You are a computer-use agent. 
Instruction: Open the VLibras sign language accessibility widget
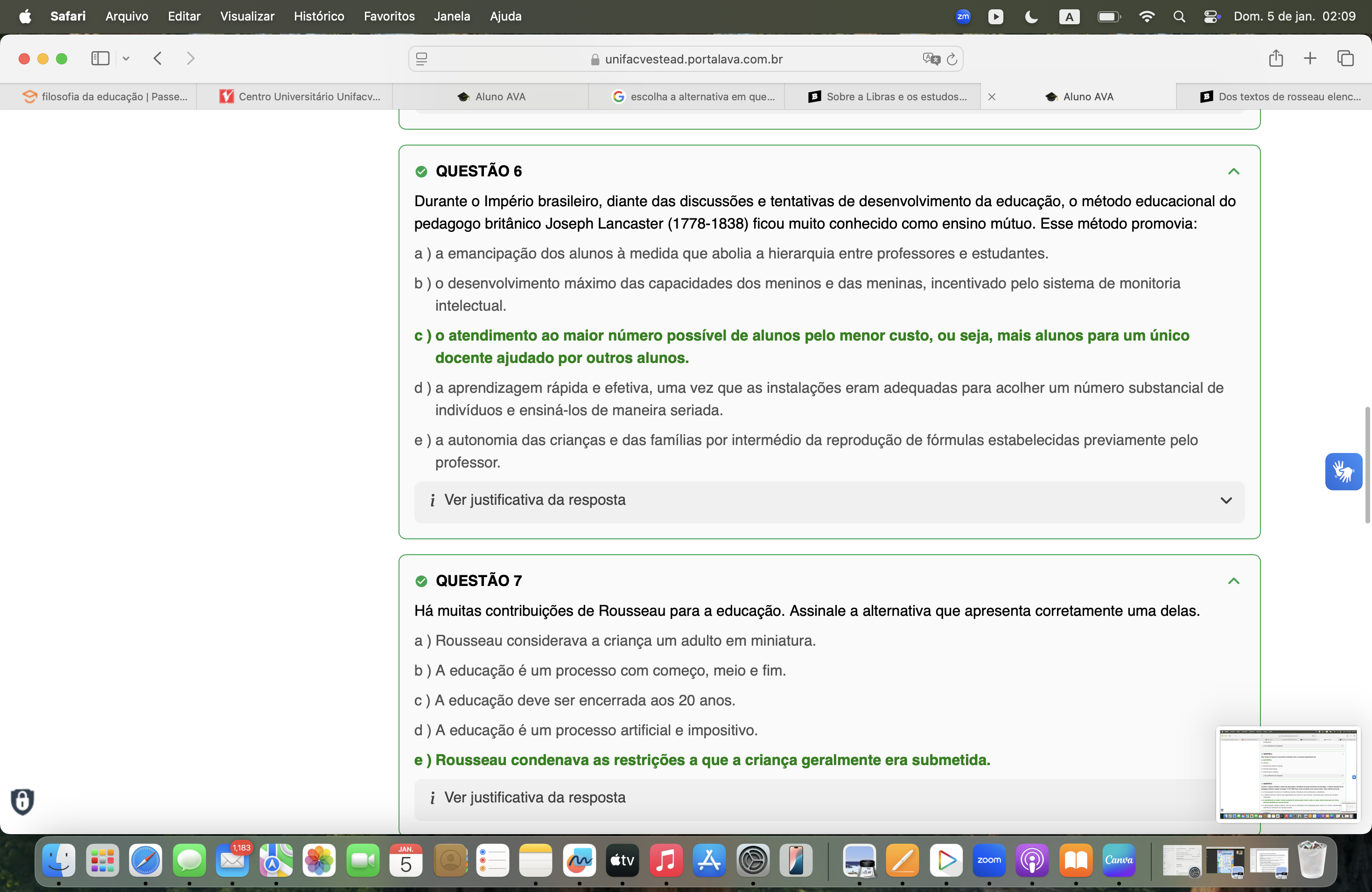tap(1343, 471)
